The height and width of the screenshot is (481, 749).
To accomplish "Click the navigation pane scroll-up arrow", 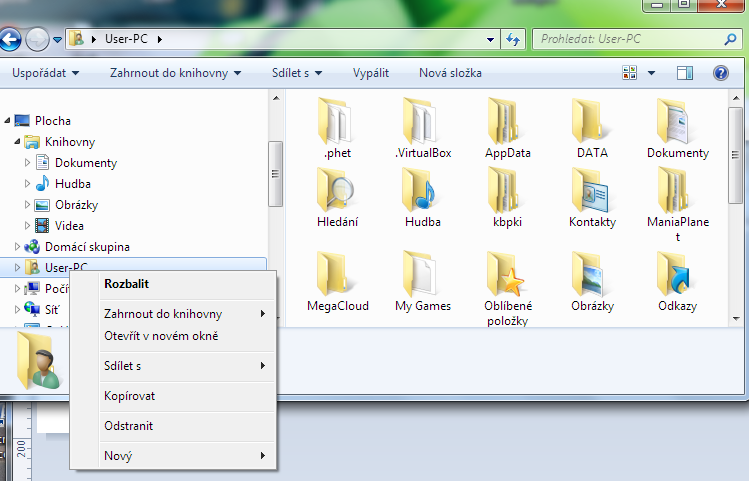I will pyautogui.click(x=276, y=98).
